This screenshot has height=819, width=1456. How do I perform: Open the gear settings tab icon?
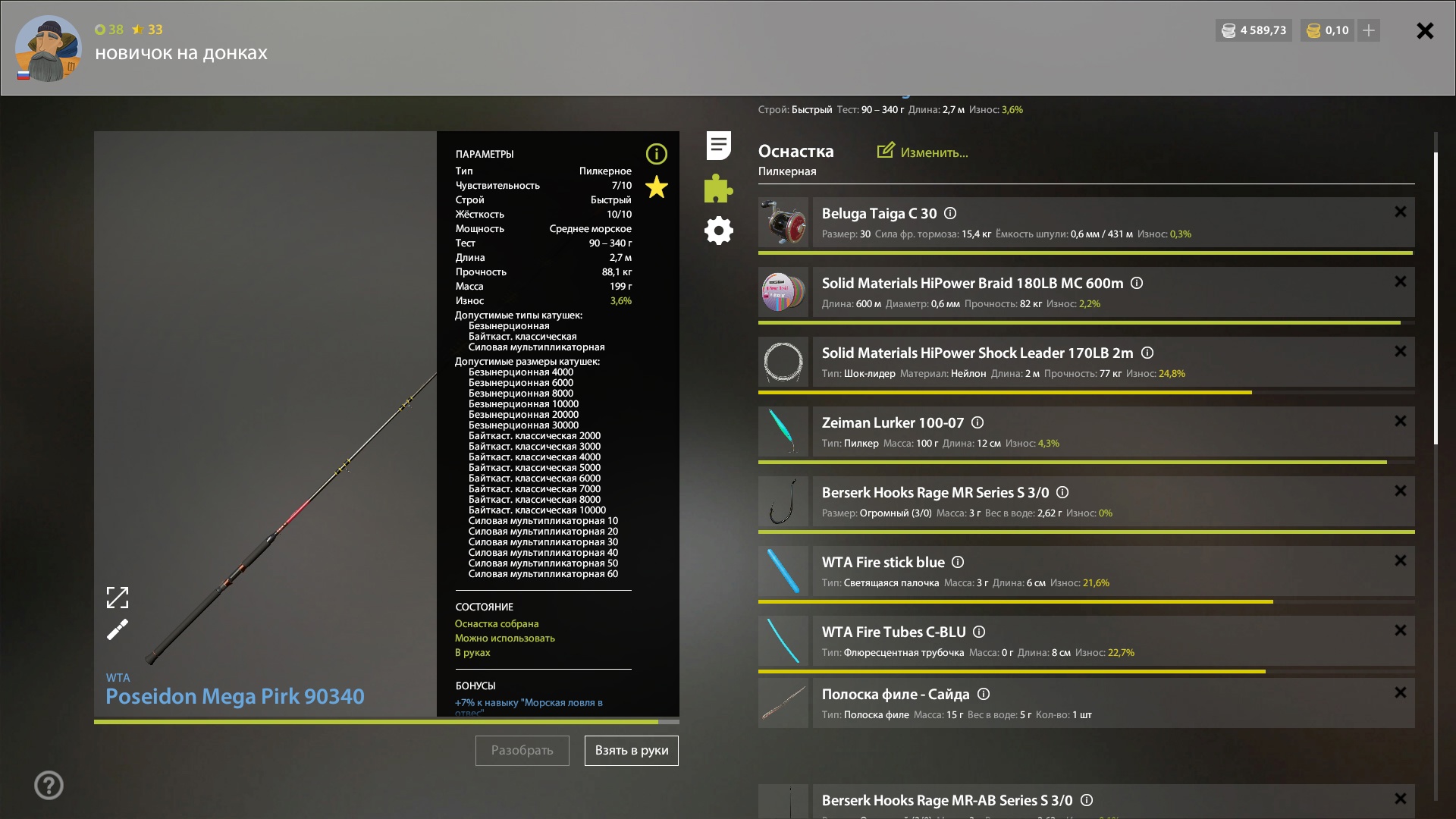718,230
